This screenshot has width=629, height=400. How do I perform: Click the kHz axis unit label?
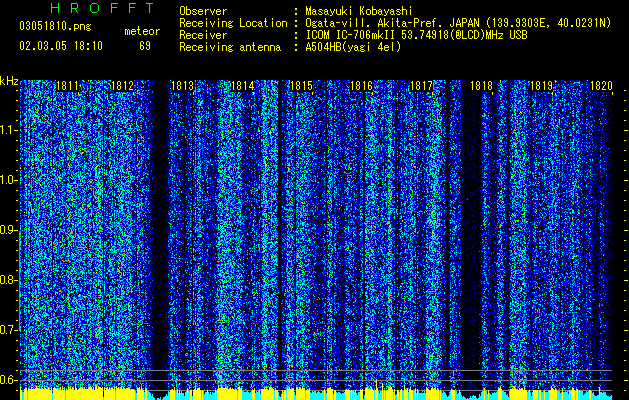[9, 81]
